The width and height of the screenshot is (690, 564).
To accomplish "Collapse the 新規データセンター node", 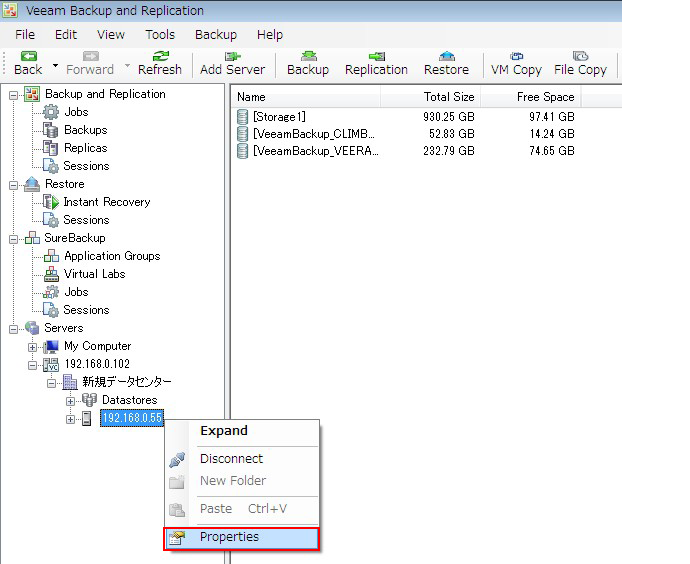I will tap(51, 384).
